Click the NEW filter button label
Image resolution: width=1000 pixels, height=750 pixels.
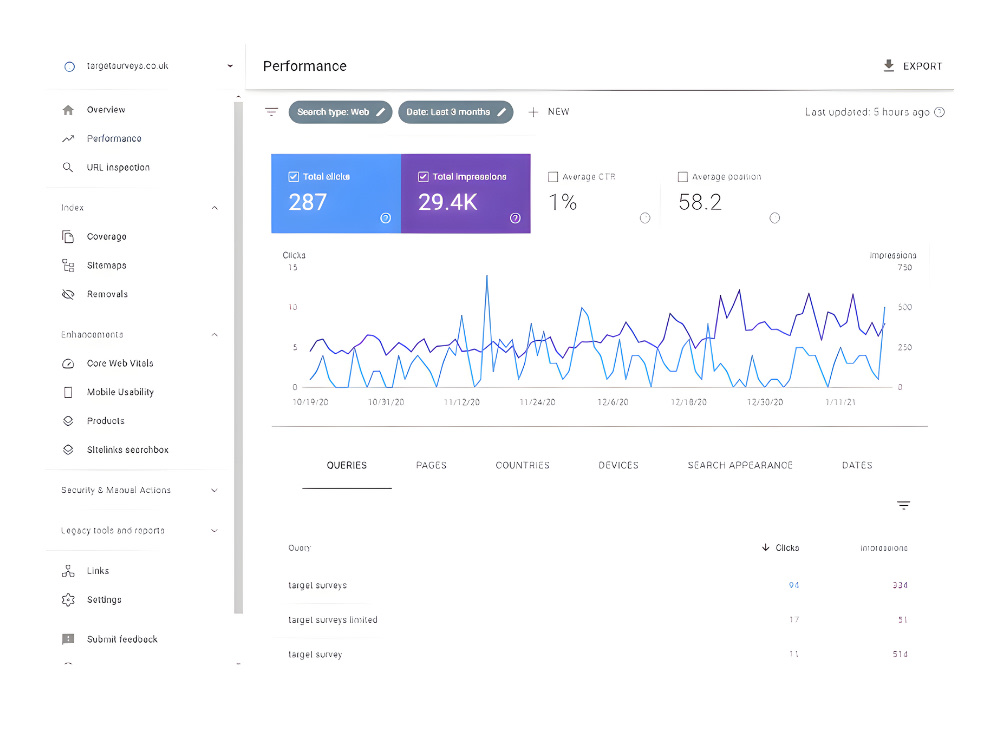click(x=559, y=112)
